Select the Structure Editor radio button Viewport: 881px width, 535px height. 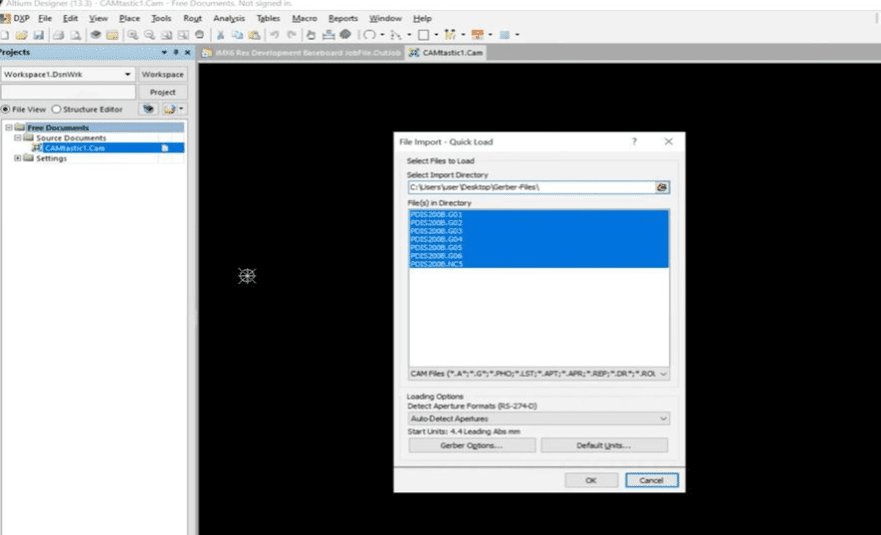coord(56,109)
